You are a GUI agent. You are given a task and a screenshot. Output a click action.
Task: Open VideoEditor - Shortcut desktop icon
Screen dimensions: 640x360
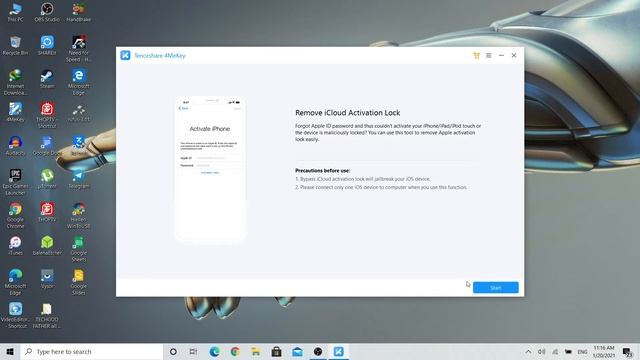[16, 316]
